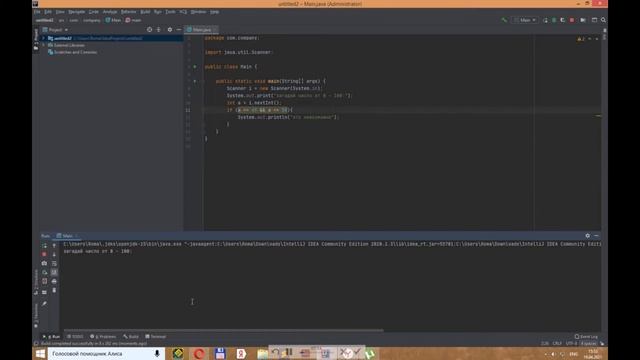Open the Event Log button
640x360 pixels.
tap(587, 337)
